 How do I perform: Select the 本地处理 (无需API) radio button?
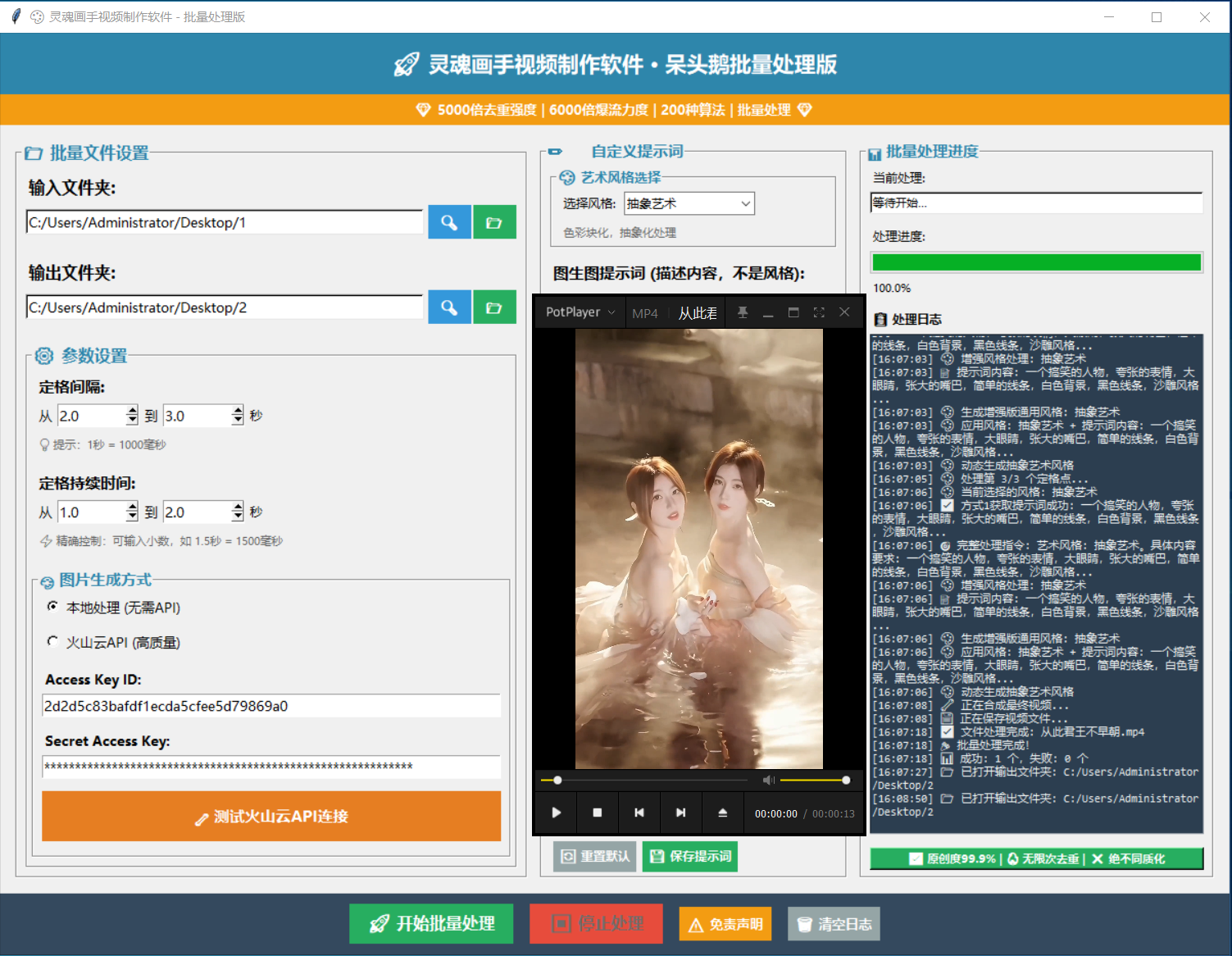pos(52,608)
